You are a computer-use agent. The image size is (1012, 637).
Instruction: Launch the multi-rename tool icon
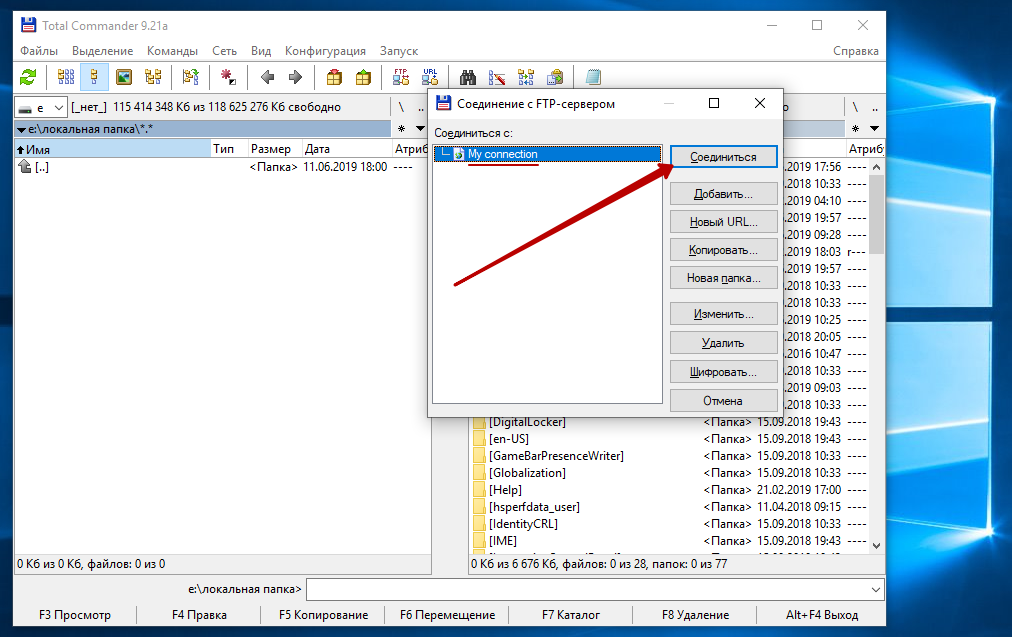497,77
